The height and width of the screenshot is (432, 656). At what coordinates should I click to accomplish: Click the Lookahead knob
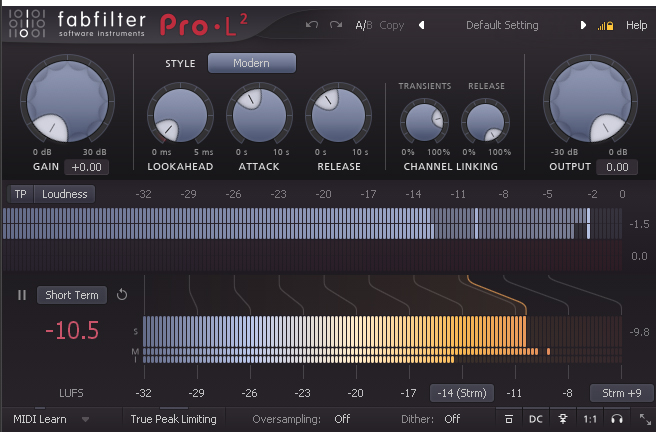tap(180, 115)
